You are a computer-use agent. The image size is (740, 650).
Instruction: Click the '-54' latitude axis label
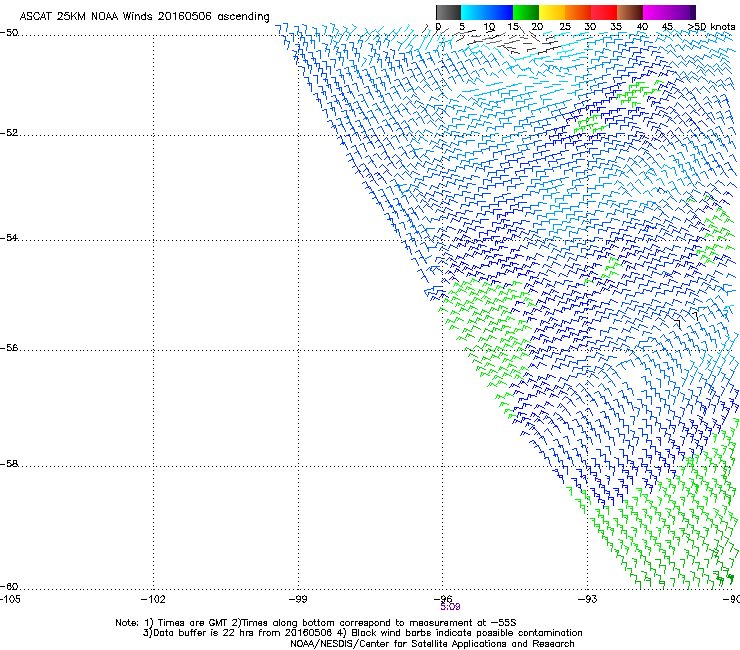coord(9,237)
